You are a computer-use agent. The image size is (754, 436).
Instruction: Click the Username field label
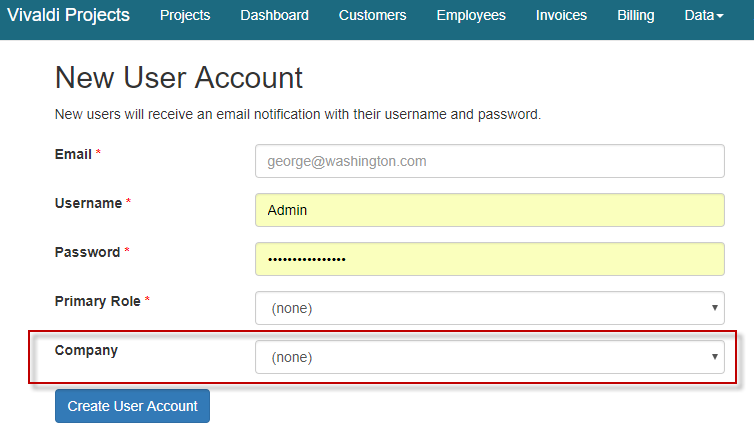tap(88, 203)
